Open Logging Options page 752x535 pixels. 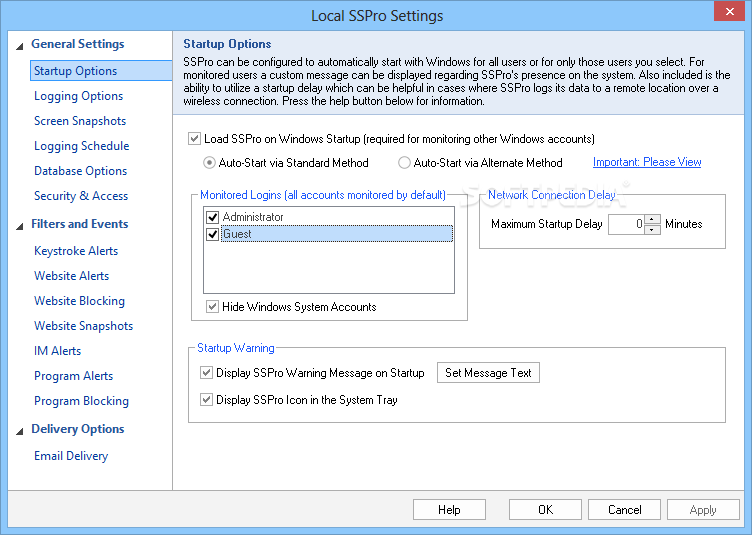point(78,96)
